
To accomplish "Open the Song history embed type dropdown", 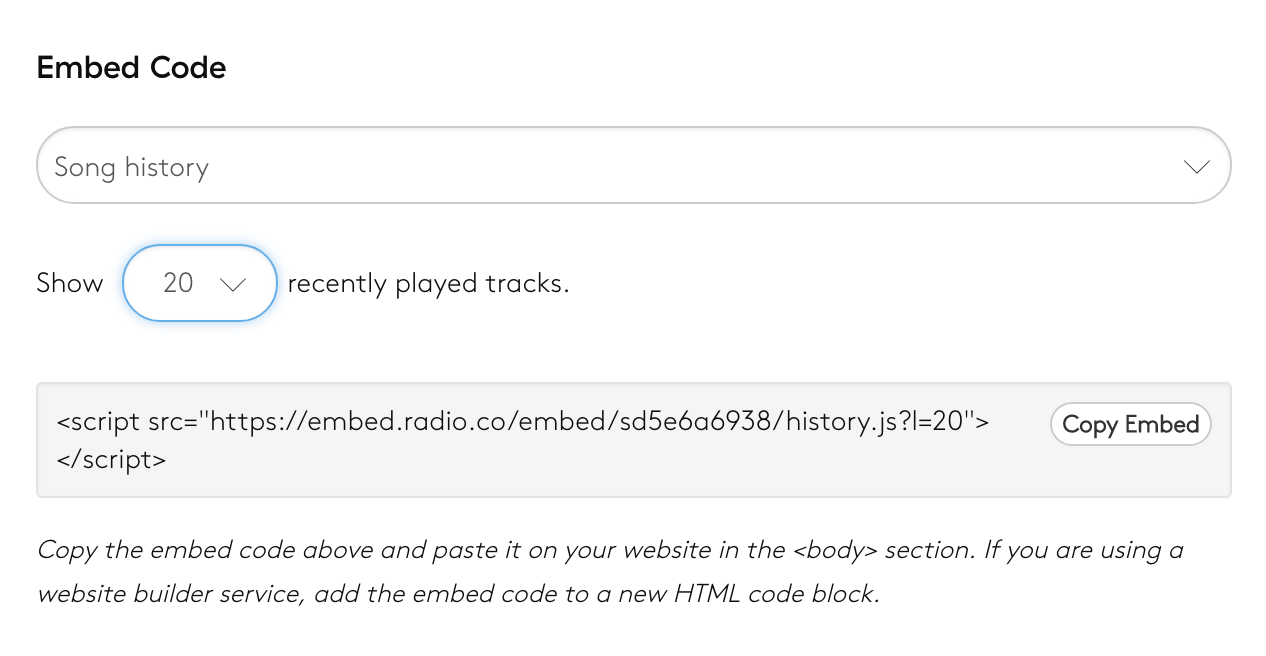I will 633,166.
